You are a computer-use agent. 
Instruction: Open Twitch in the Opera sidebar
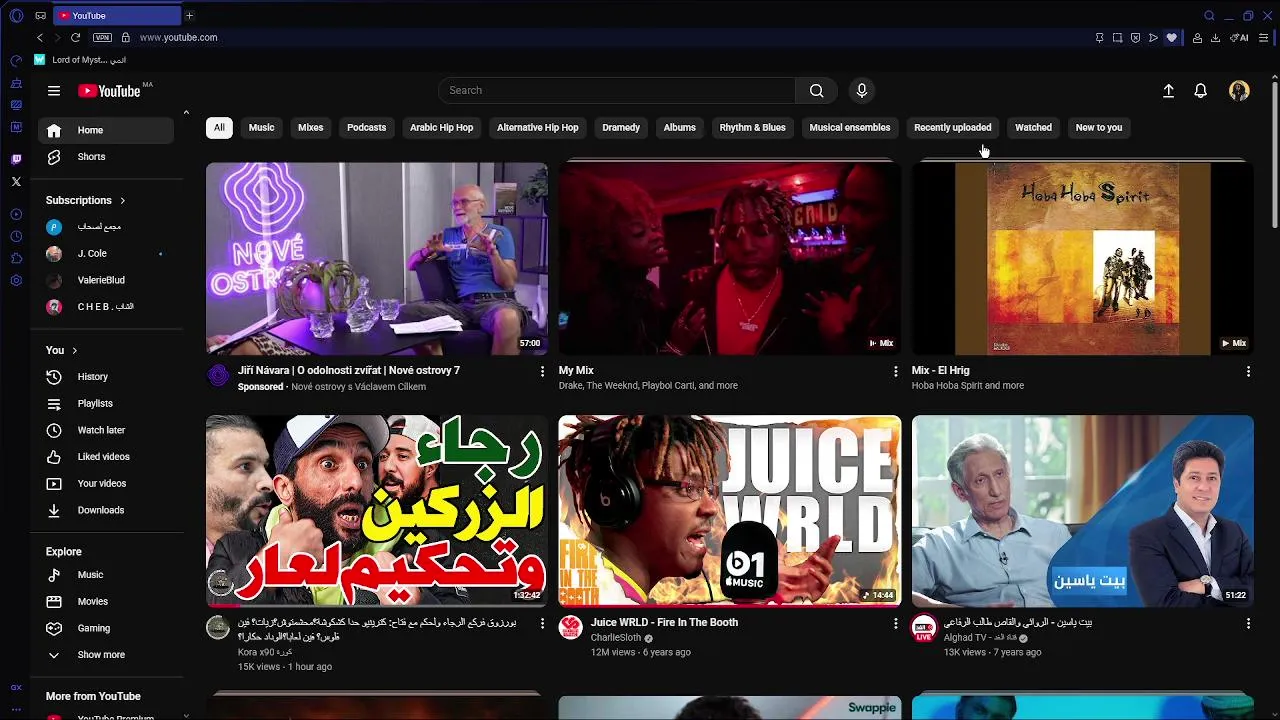pyautogui.click(x=16, y=159)
